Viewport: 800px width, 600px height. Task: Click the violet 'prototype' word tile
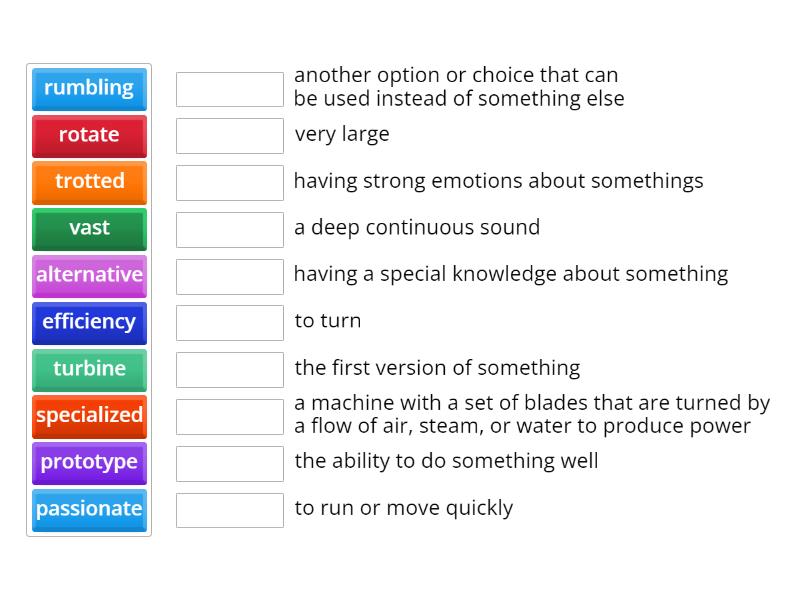coord(89,464)
